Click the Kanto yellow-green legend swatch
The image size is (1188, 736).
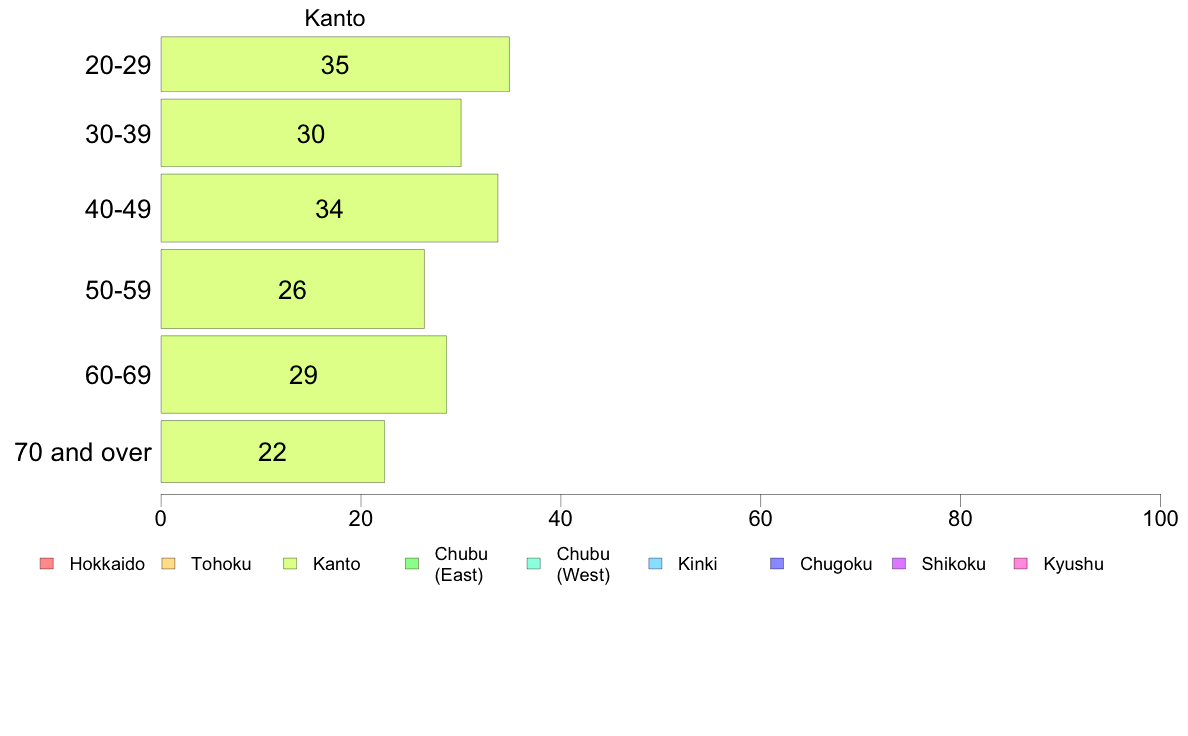290,563
